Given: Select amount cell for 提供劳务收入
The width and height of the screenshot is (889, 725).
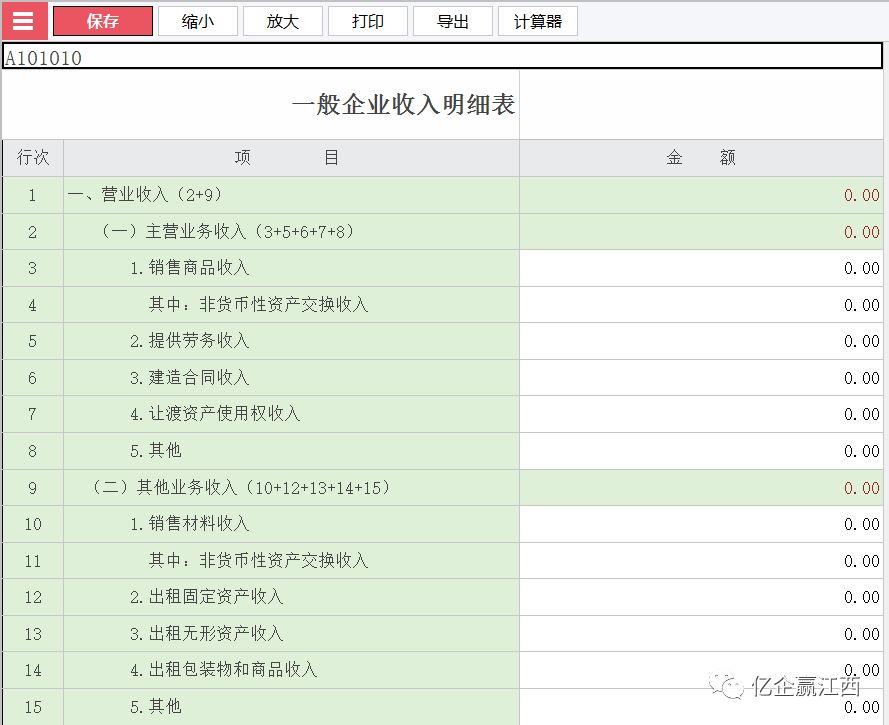Looking at the screenshot, I should pyautogui.click(x=701, y=341).
